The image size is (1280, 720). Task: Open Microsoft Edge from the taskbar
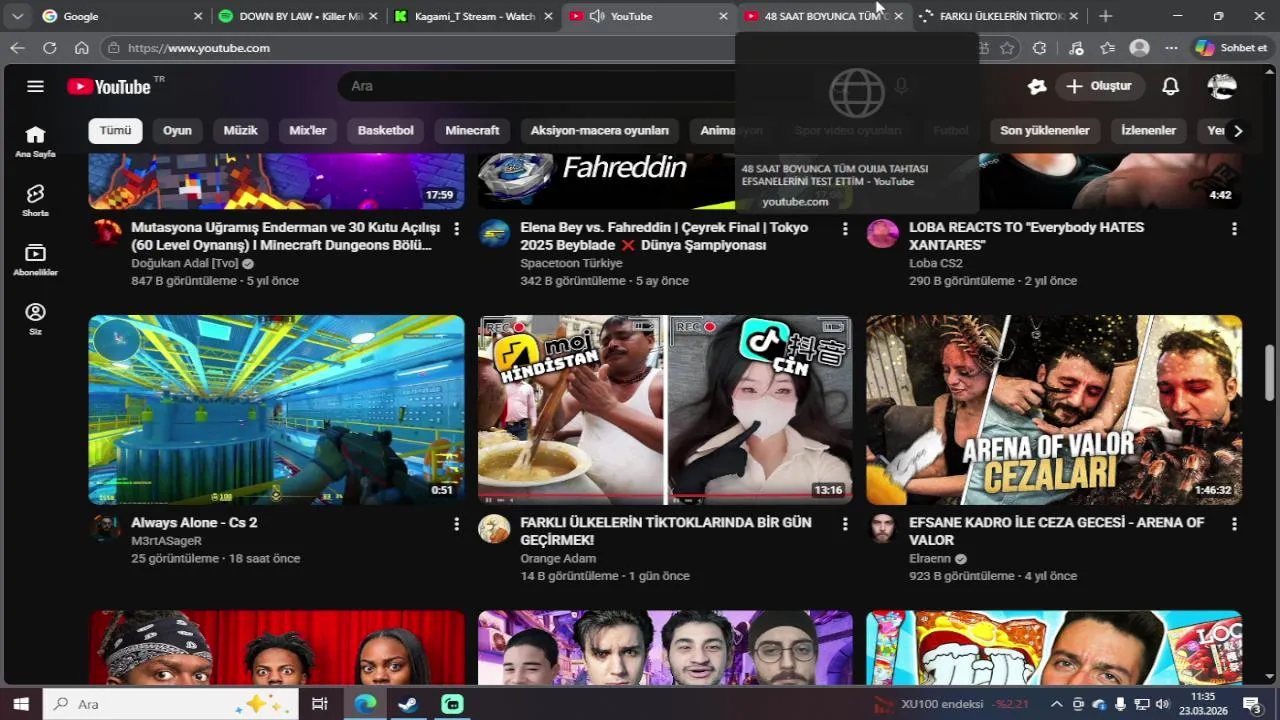365,704
